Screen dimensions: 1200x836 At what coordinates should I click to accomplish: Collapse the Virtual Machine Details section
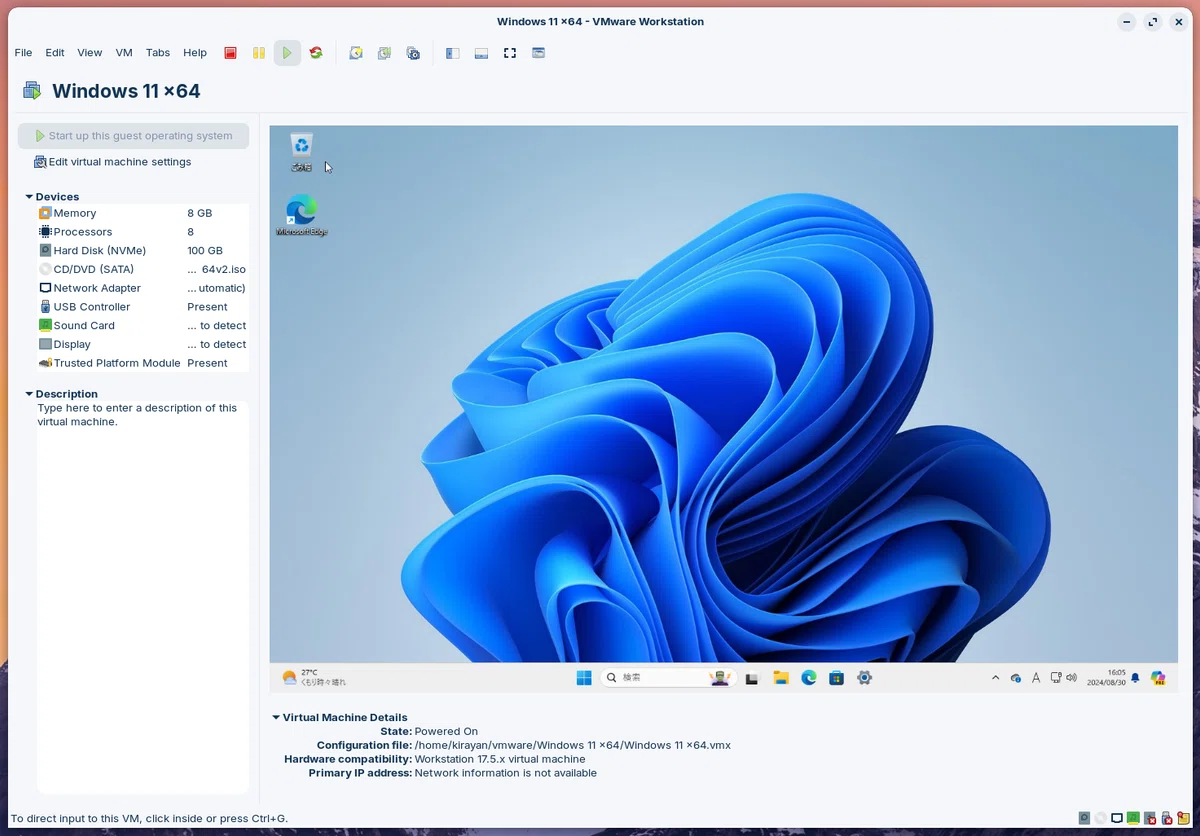click(276, 717)
